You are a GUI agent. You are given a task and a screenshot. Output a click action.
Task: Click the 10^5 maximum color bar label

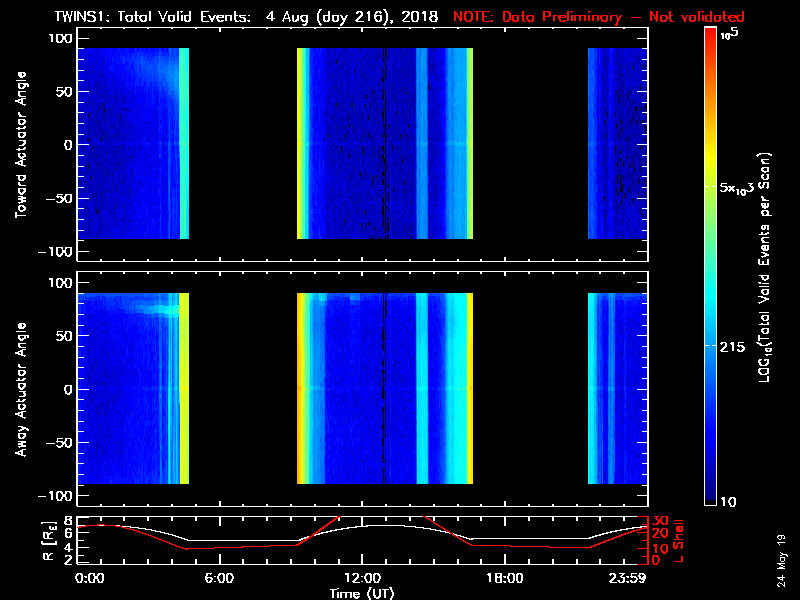point(730,33)
